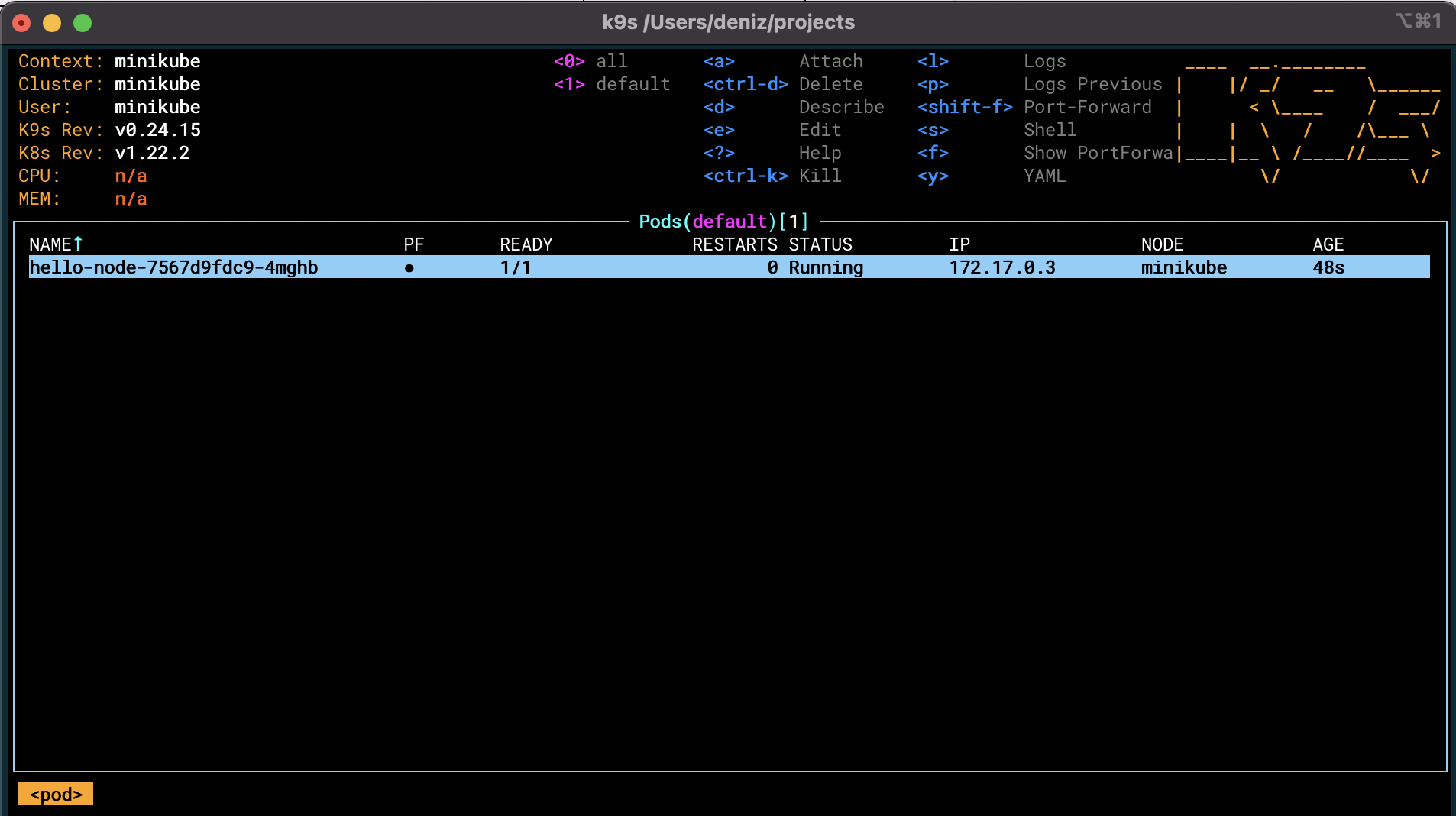Click the YAML command hint
The width and height of the screenshot is (1456, 816).
tap(1044, 176)
